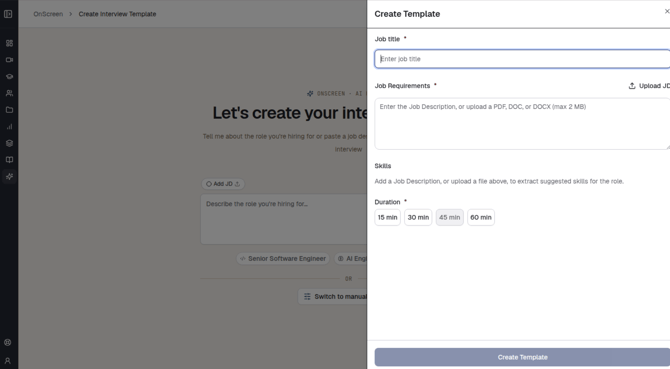Open the candidates people icon
The height and width of the screenshot is (369, 670).
click(9, 93)
